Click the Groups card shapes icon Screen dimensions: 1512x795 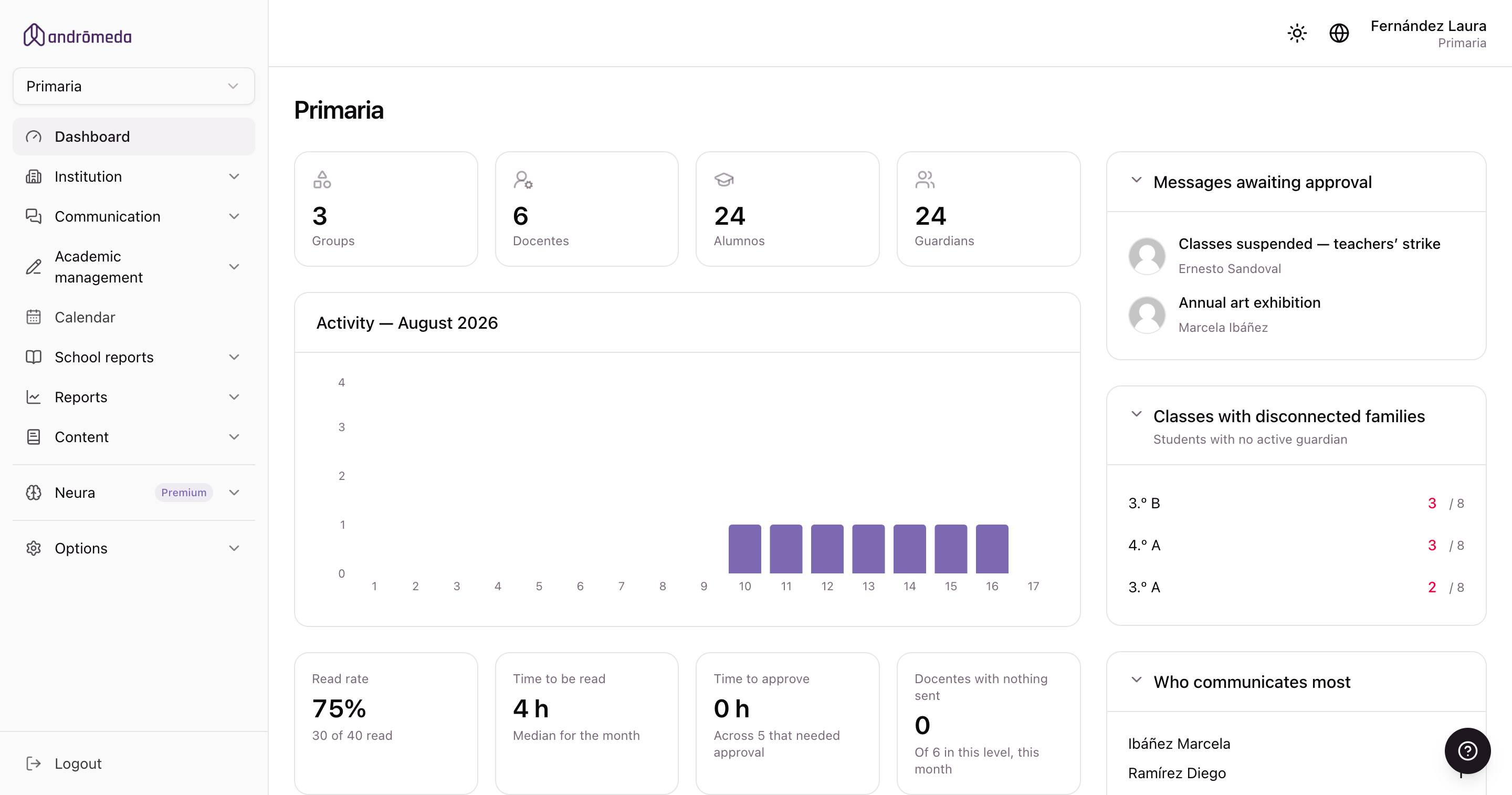pos(322,179)
